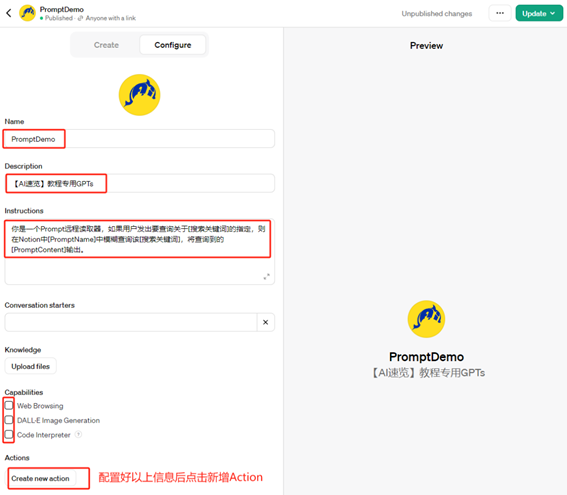Change the large GPT profile picture
Viewport: 567px width, 495px height.
(x=140, y=95)
